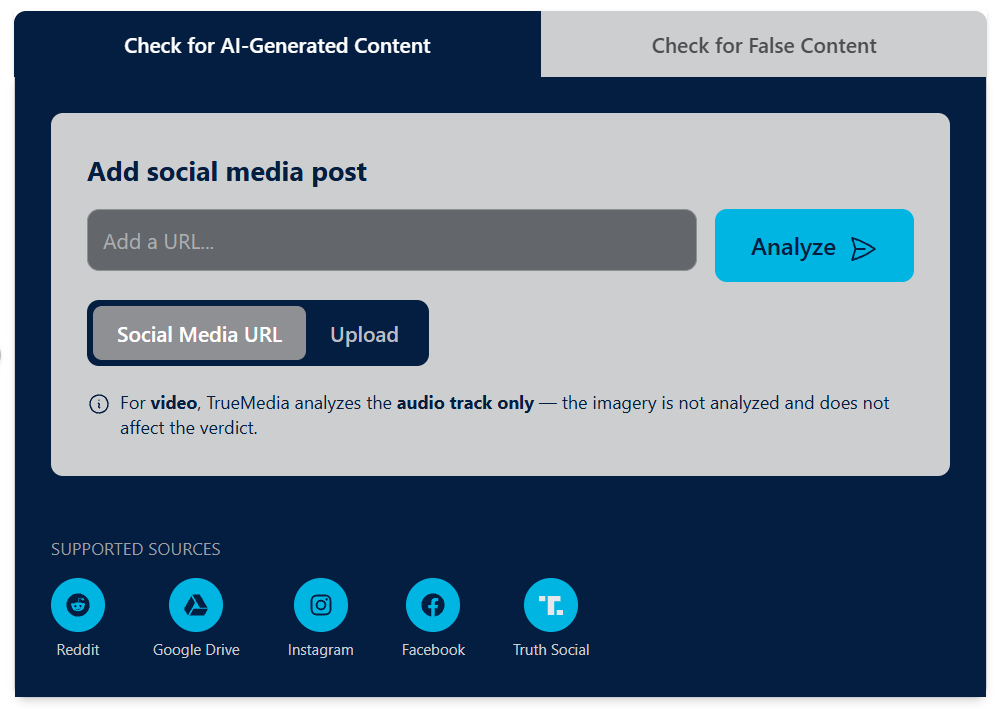This screenshot has width=996, height=709.
Task: Open the Check for False Content tab
Action: tap(764, 45)
